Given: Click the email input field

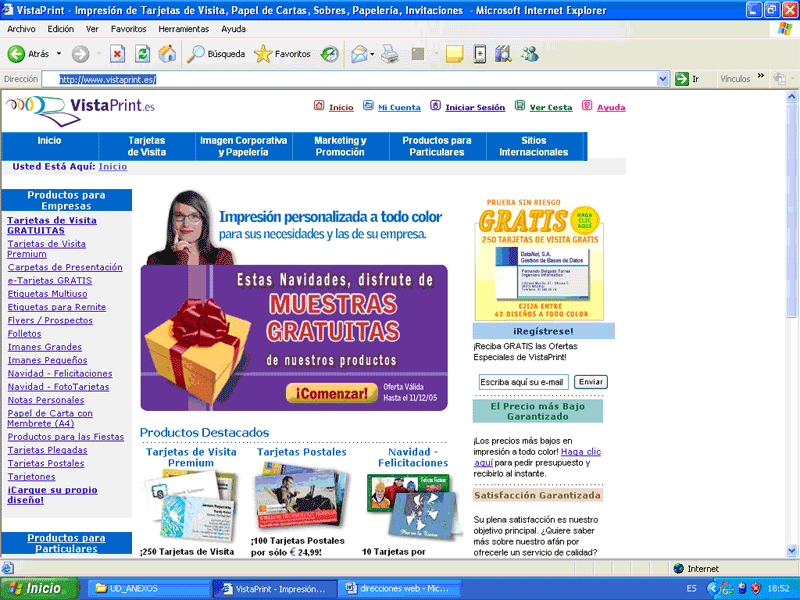Looking at the screenshot, I should (x=523, y=382).
